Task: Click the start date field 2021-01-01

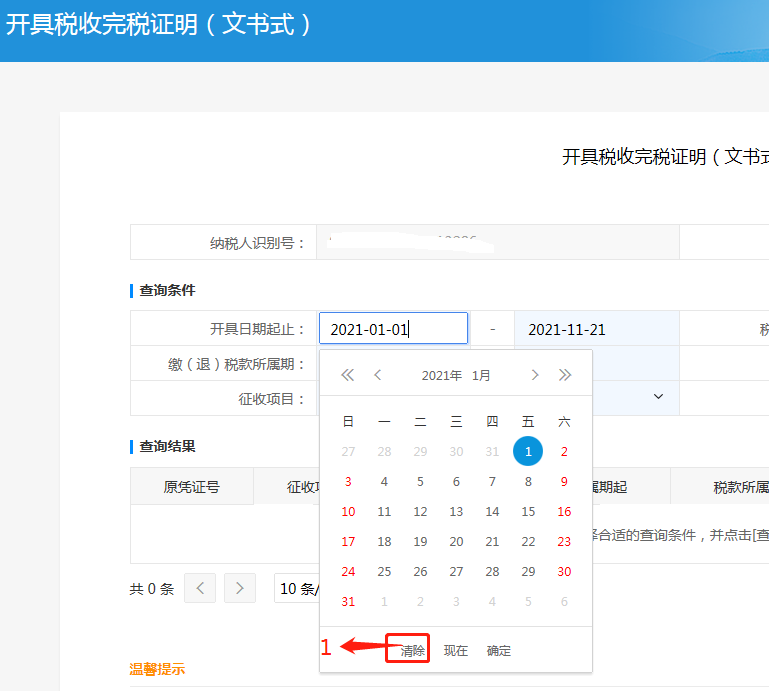Action: (393, 329)
